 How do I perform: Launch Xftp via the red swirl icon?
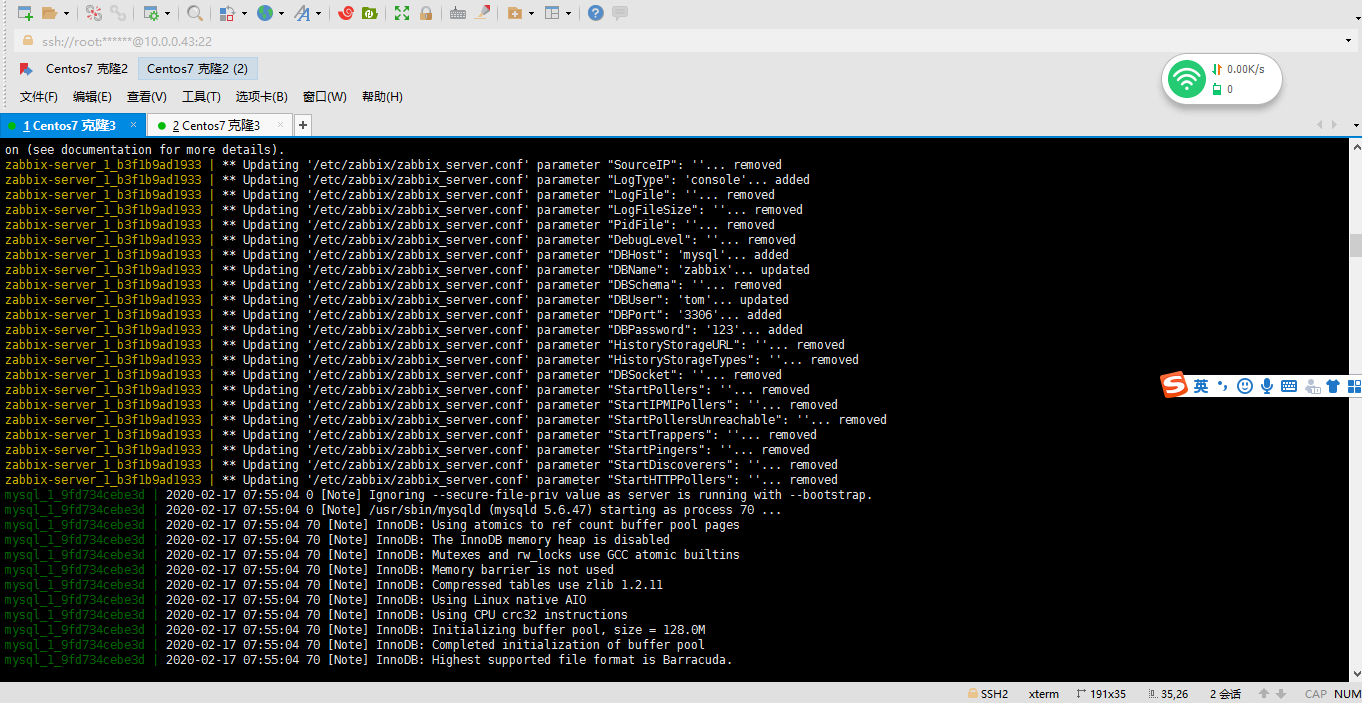pos(346,13)
